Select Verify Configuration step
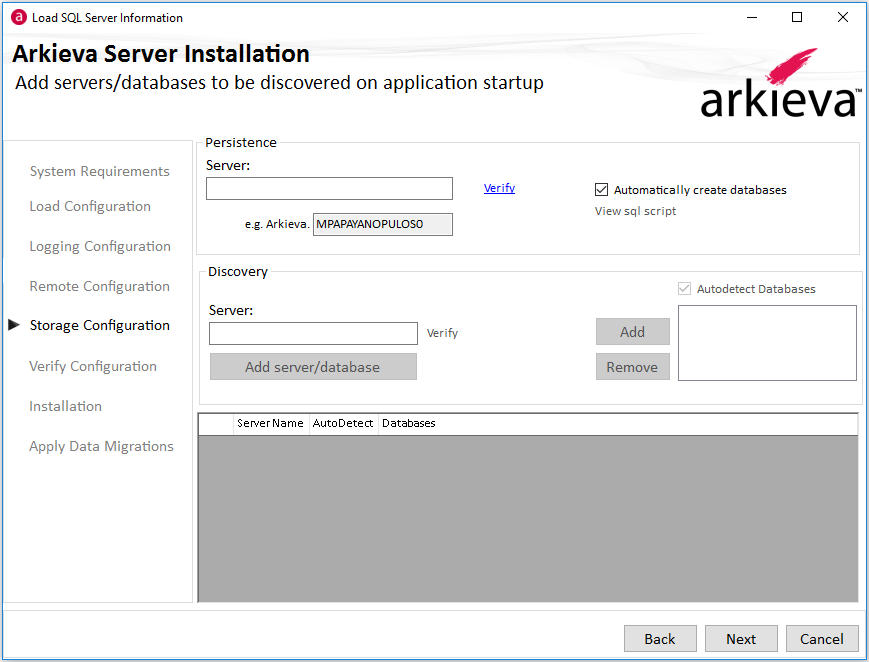The width and height of the screenshot is (869, 662). [93, 366]
